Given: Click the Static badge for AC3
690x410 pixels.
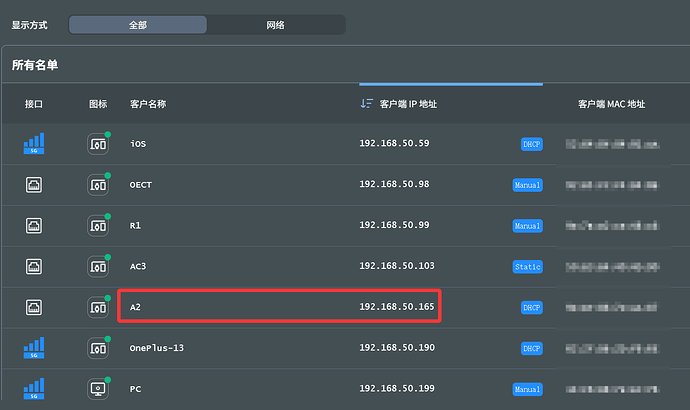Looking at the screenshot, I should (528, 267).
